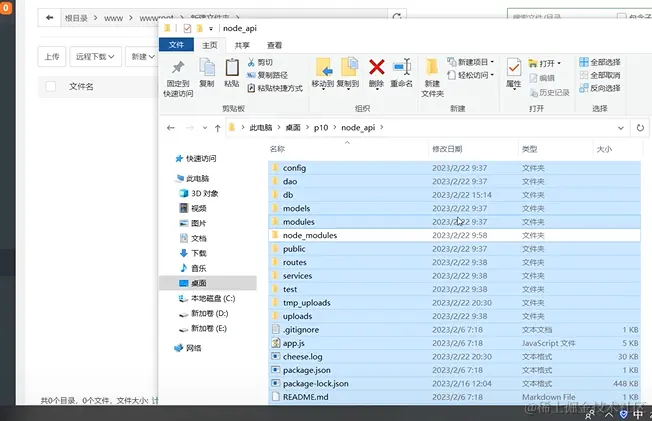Open New item (新建项目) dropdown
Screen dimensions: 652x421
click(x=470, y=62)
